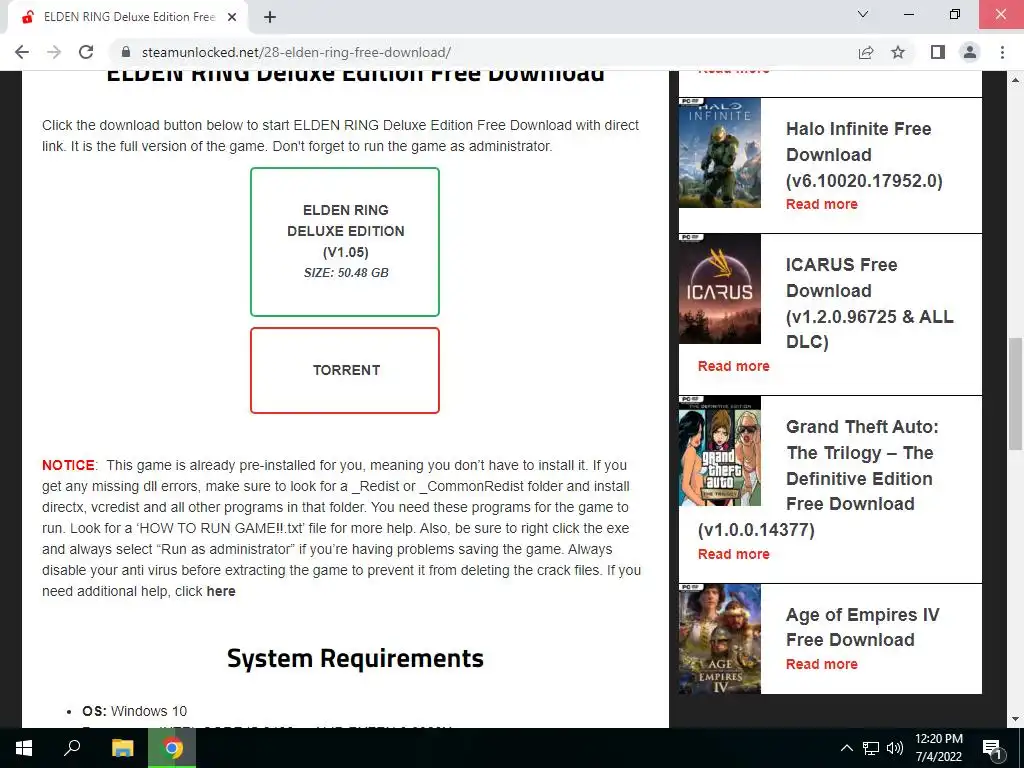The image size is (1024, 768).
Task: Click Read more under Grand Theft Auto
Action: 733,554
